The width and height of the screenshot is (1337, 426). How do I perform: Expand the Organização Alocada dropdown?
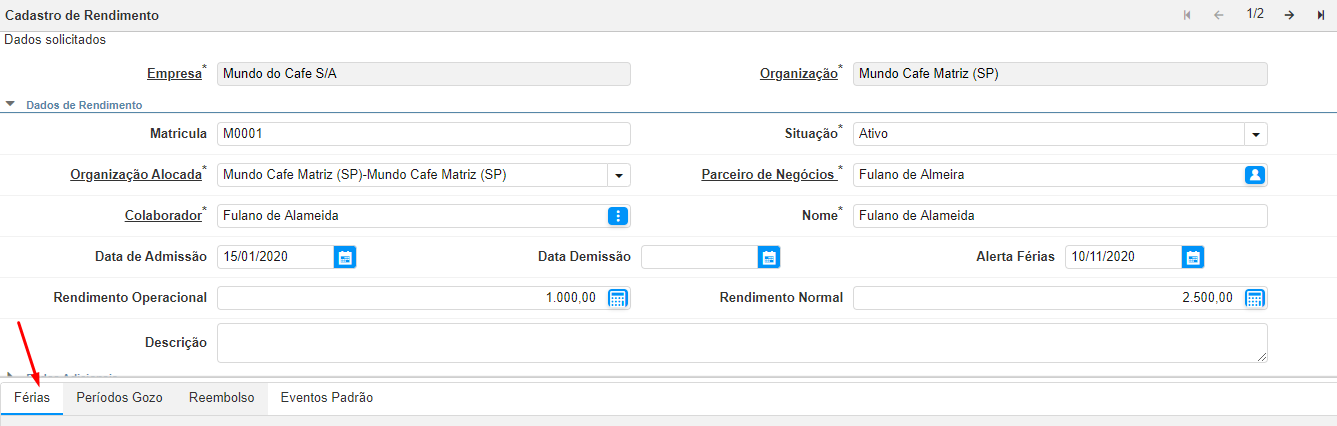pyautogui.click(x=619, y=175)
